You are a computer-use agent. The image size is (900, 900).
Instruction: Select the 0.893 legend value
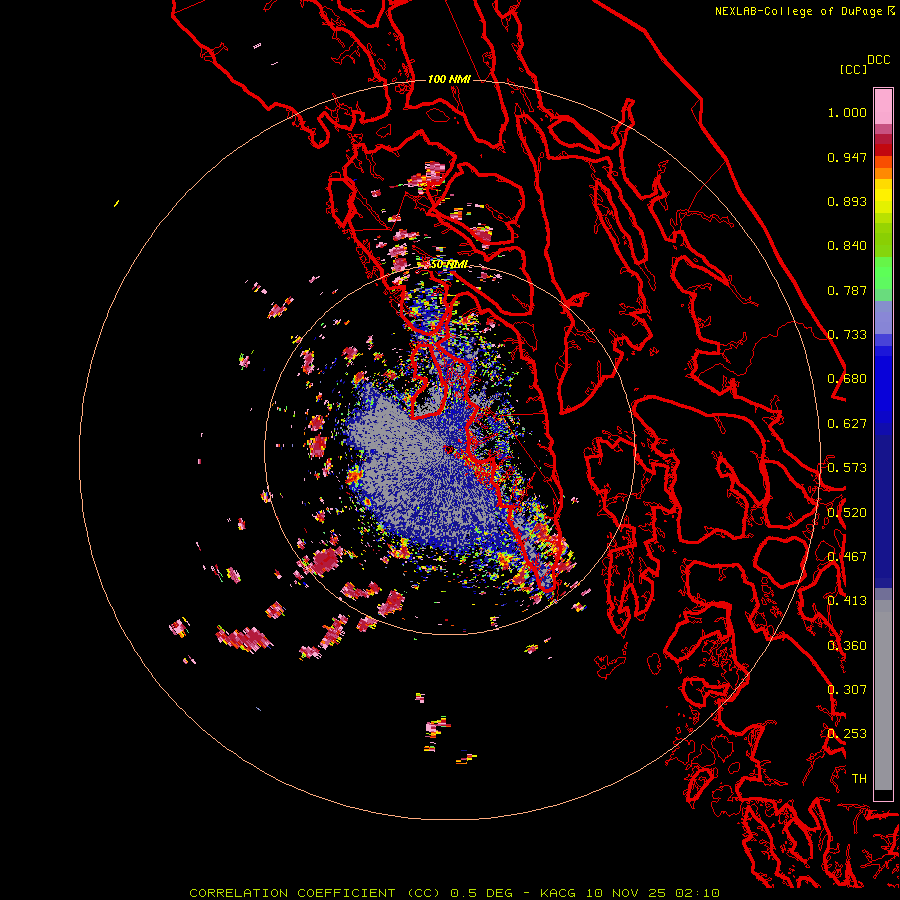[847, 201]
